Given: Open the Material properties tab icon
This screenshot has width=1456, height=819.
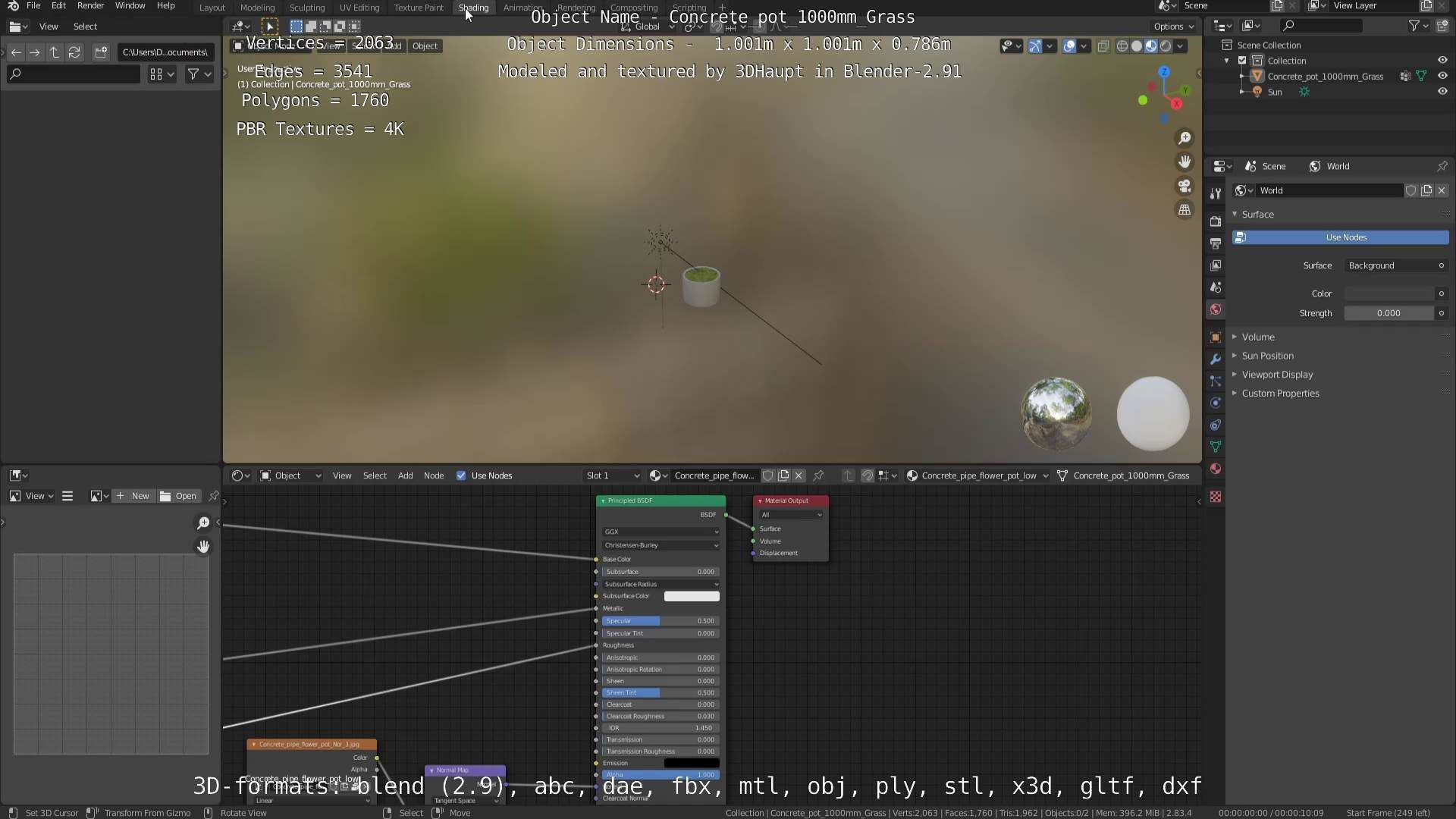Looking at the screenshot, I should click(x=1216, y=469).
